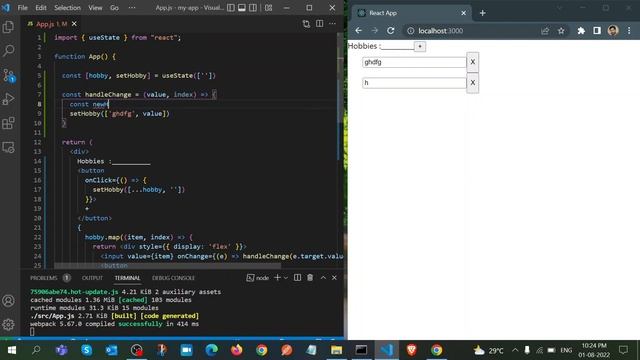Click the horizontal scrollbar in code editor

[167, 266]
